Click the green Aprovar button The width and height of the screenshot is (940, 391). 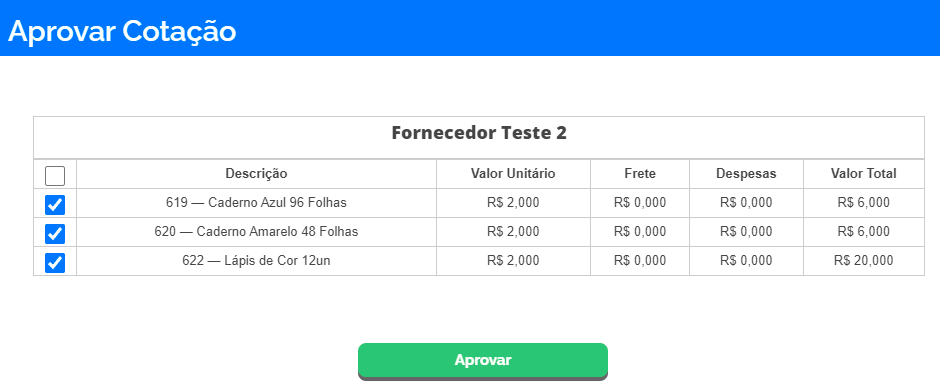tap(483, 360)
